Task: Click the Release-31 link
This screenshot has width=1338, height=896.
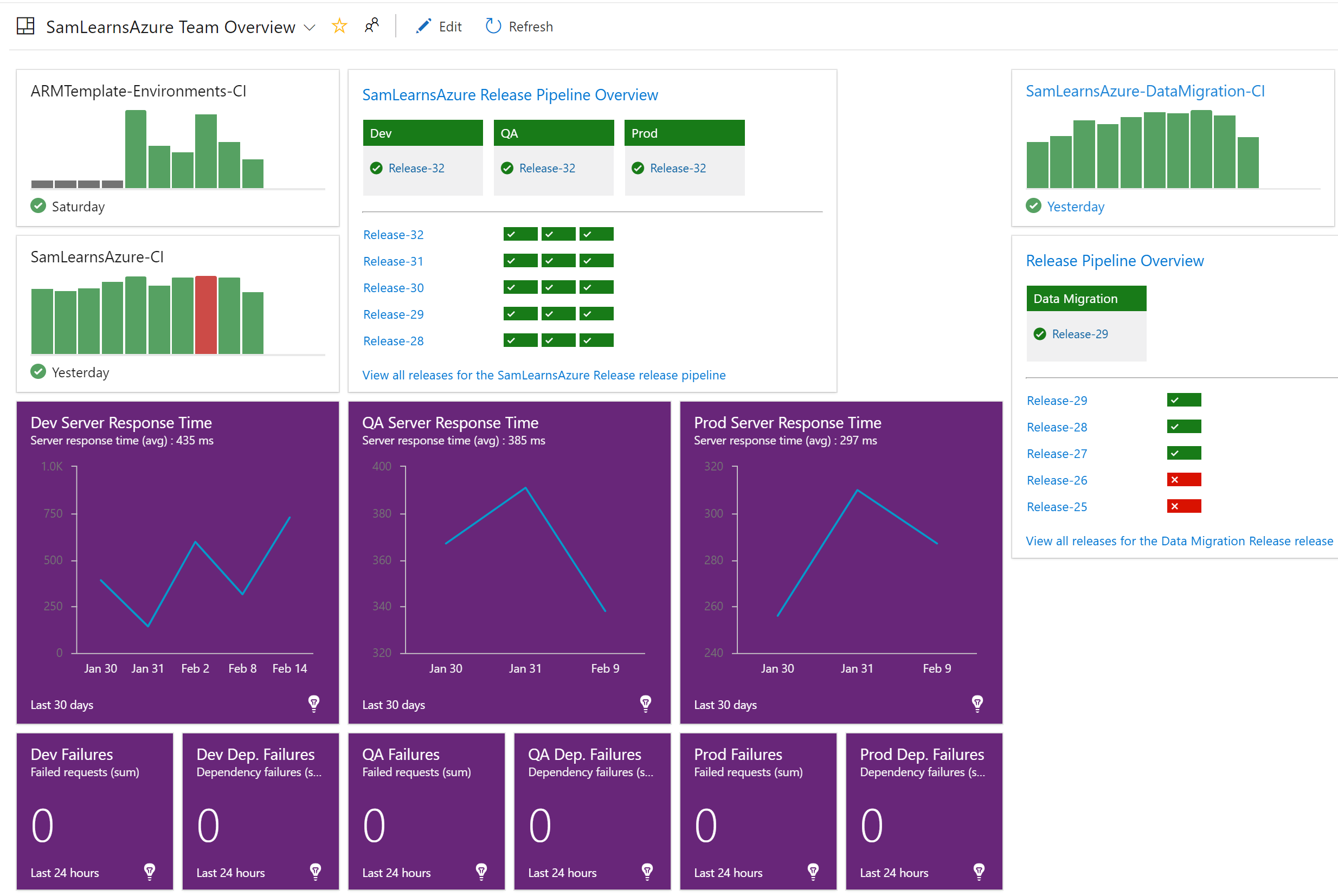Action: 393,261
